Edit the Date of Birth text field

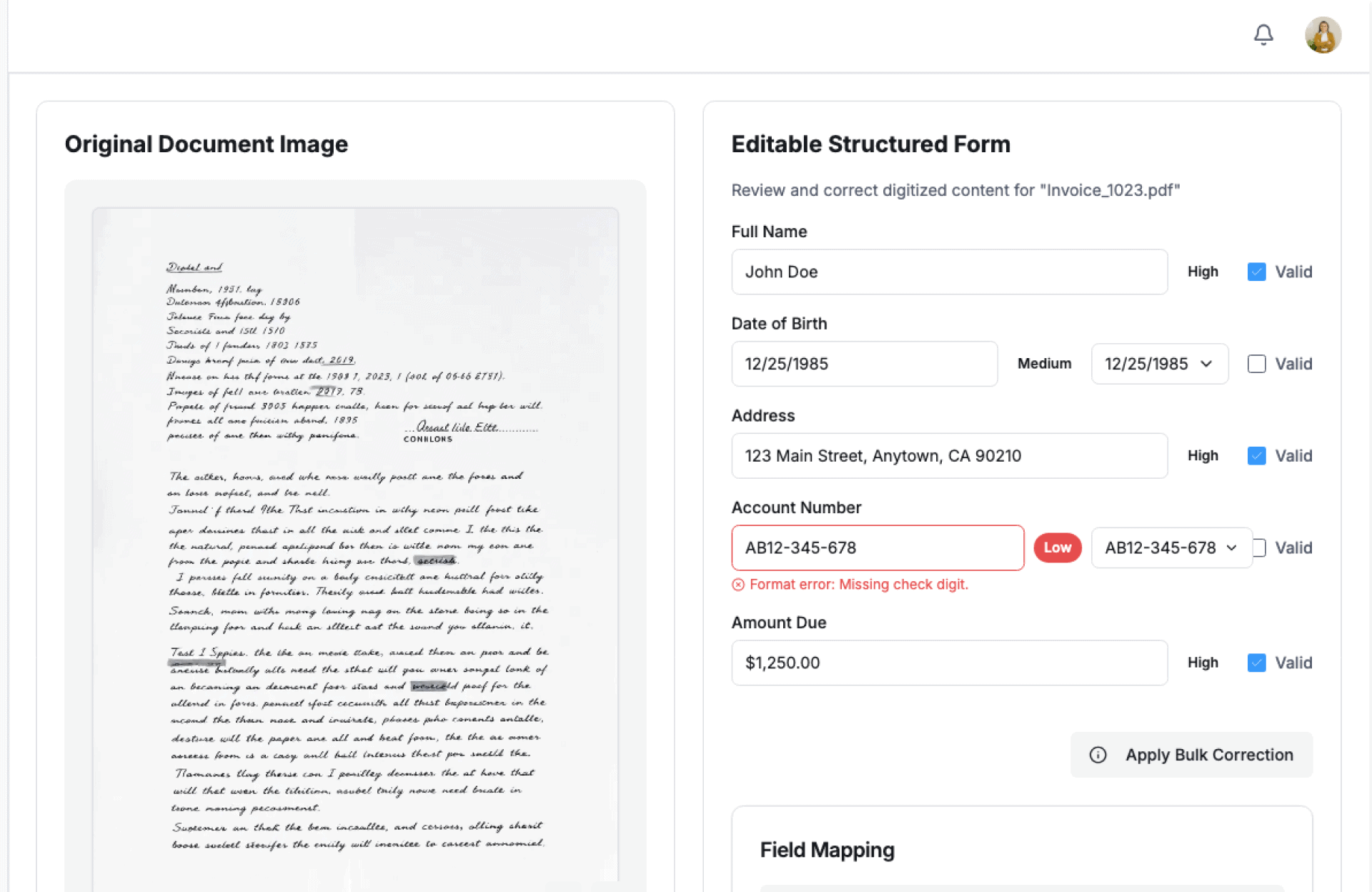click(864, 364)
